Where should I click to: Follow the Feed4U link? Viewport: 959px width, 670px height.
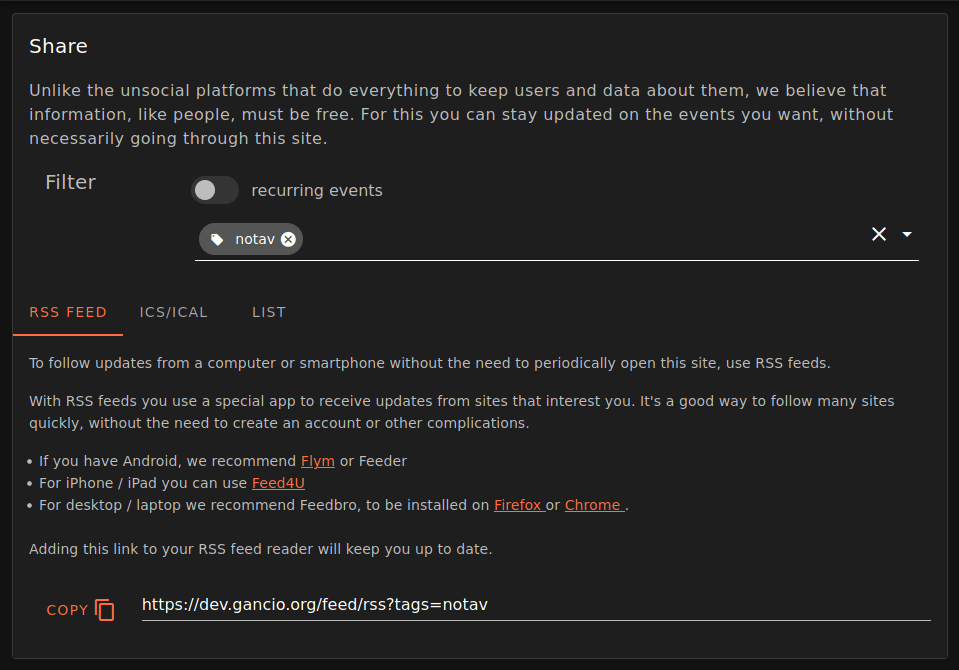click(x=278, y=483)
